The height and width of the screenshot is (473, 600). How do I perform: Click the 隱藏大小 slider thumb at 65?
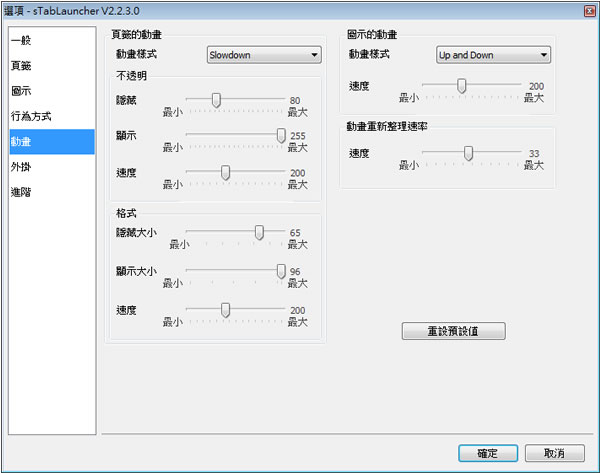[259, 233]
